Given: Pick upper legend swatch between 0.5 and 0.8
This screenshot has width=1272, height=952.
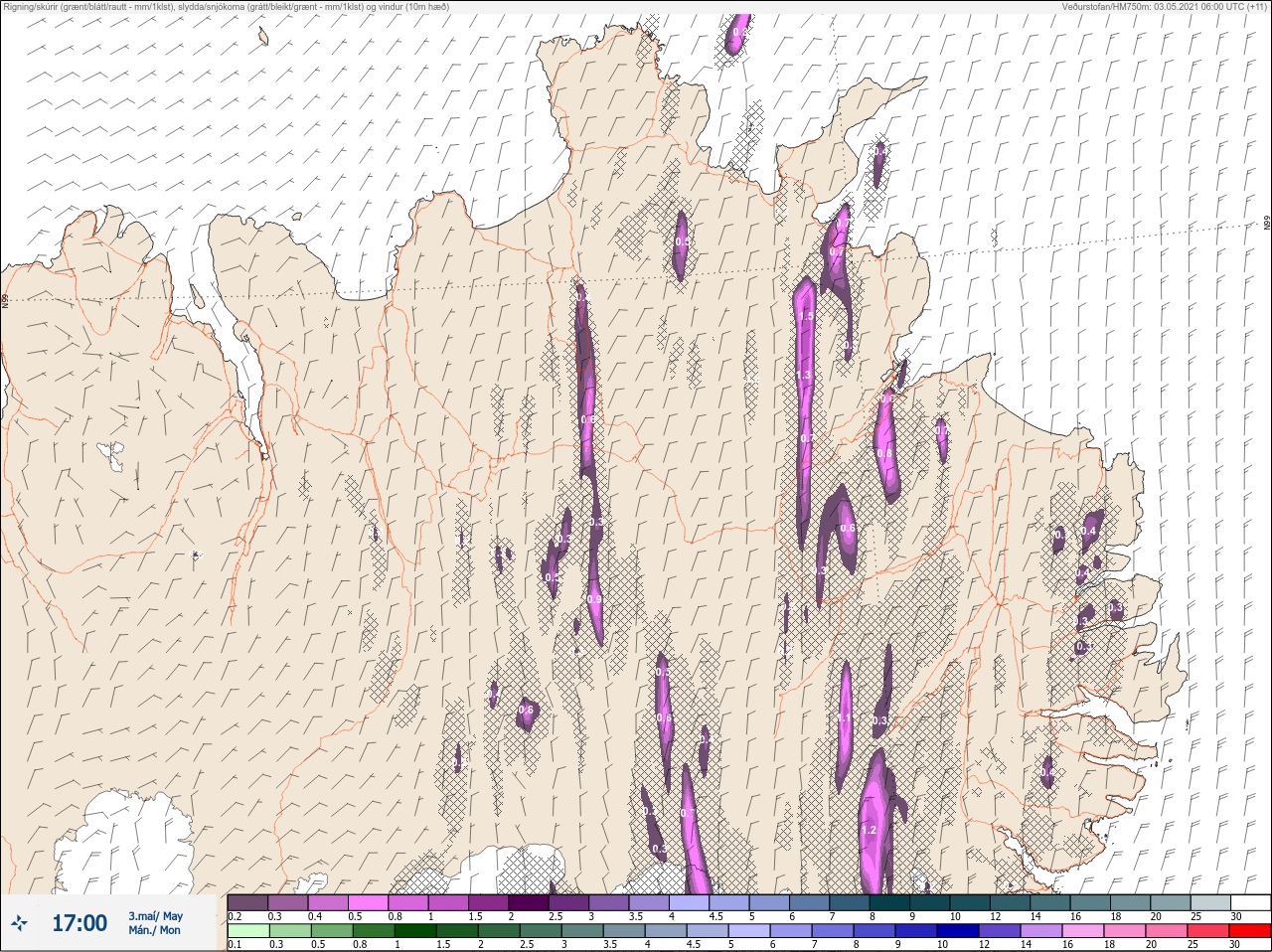Looking at the screenshot, I should [369, 903].
